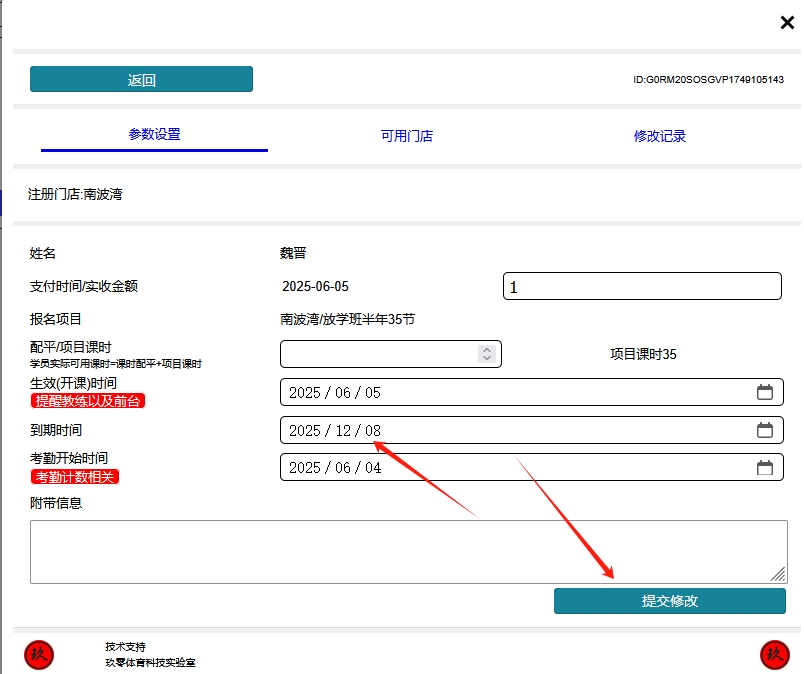Click the ID:G0RM20SOSGVP1749105143 text

(x=708, y=80)
